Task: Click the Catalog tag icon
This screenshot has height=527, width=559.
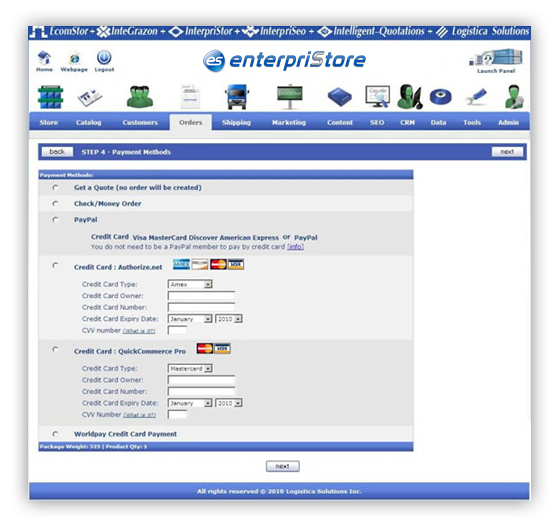Action: click(90, 97)
